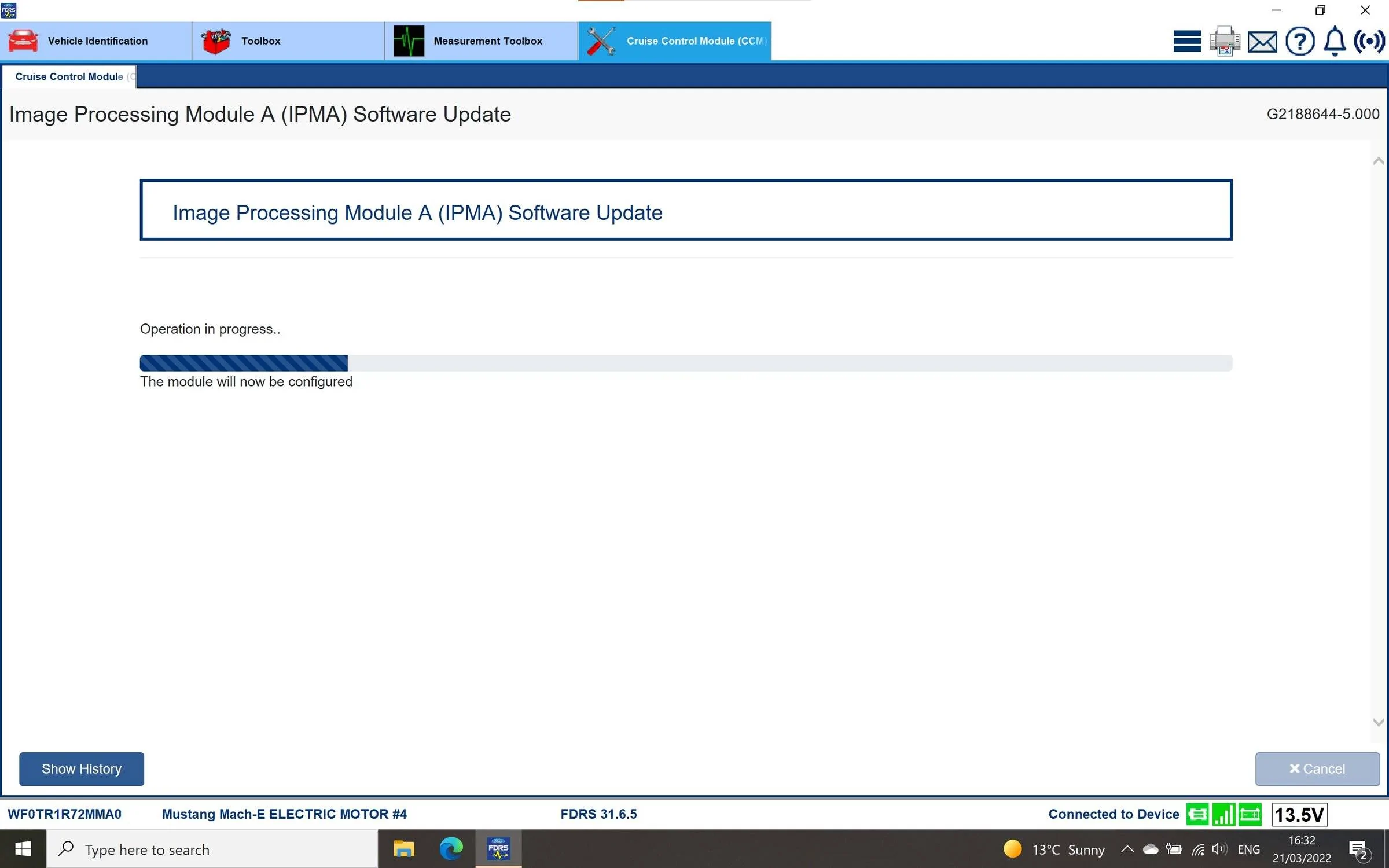The height and width of the screenshot is (868, 1389).
Task: Click the scroll down arrow
Action: tap(1379, 722)
